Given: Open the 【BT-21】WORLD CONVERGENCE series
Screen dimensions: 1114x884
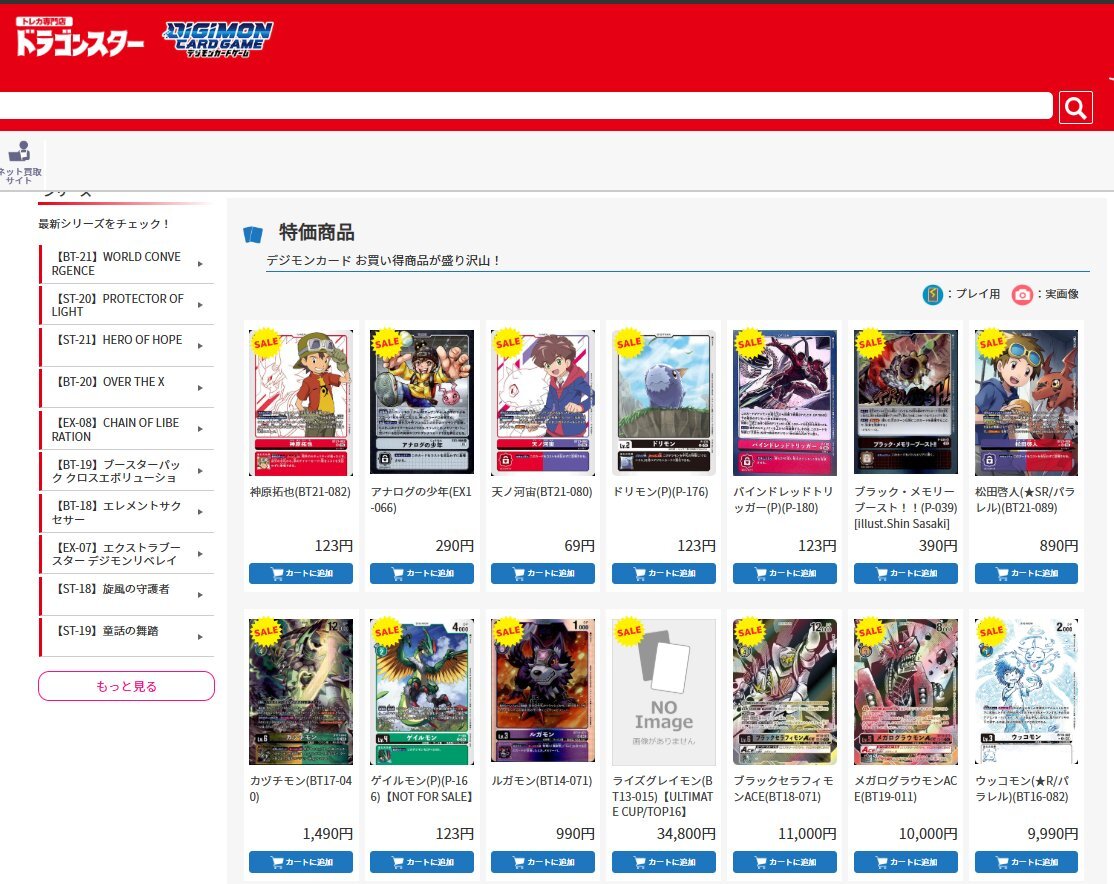Looking at the screenshot, I should pyautogui.click(x=127, y=264).
